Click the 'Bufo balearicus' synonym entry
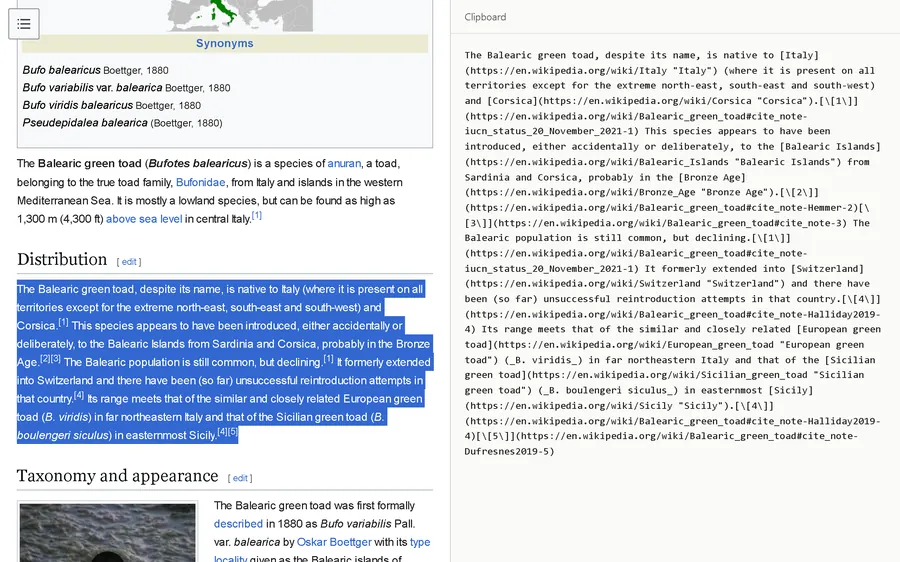 95,71
